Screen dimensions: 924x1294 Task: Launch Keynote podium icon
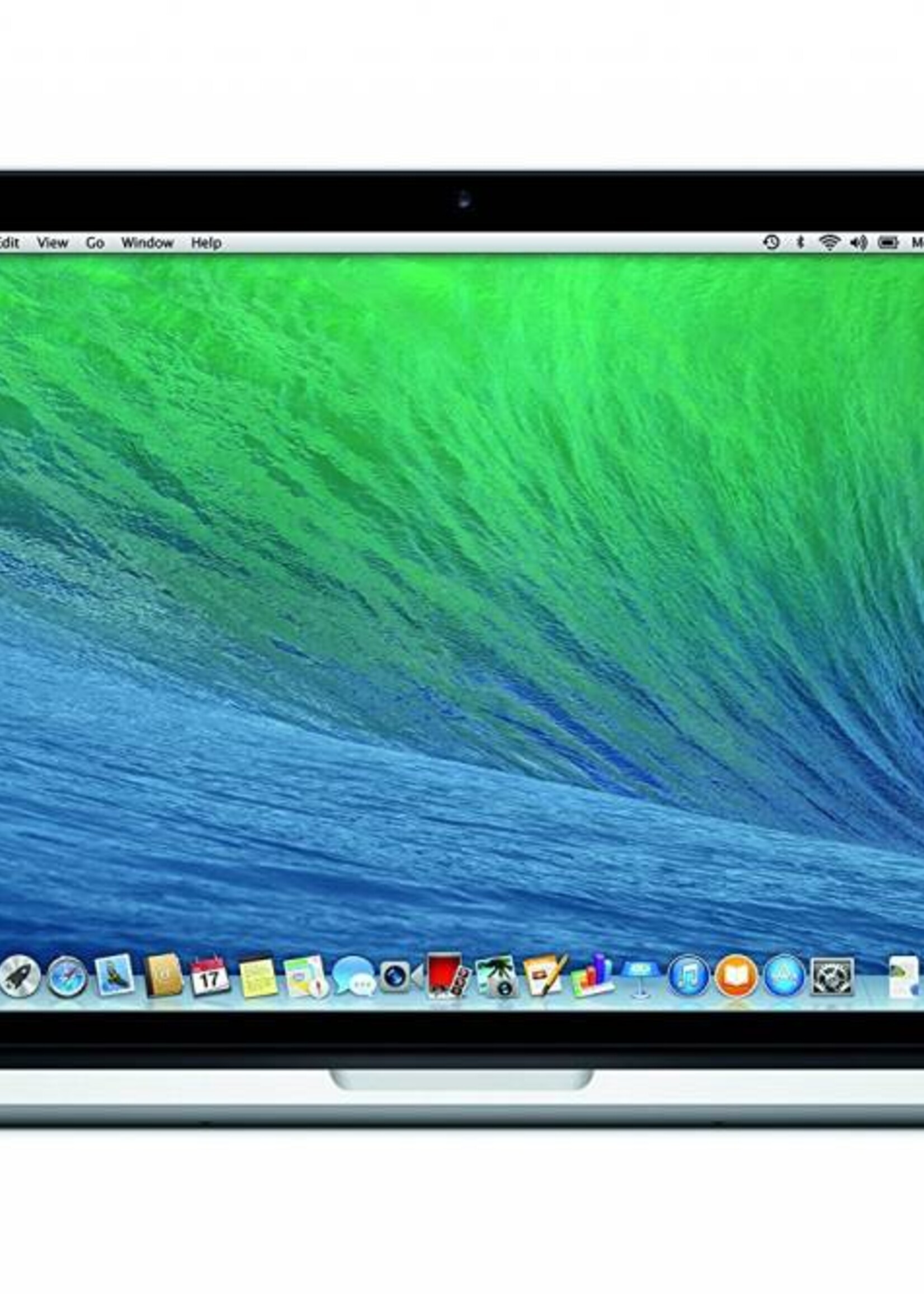pyautogui.click(x=640, y=976)
